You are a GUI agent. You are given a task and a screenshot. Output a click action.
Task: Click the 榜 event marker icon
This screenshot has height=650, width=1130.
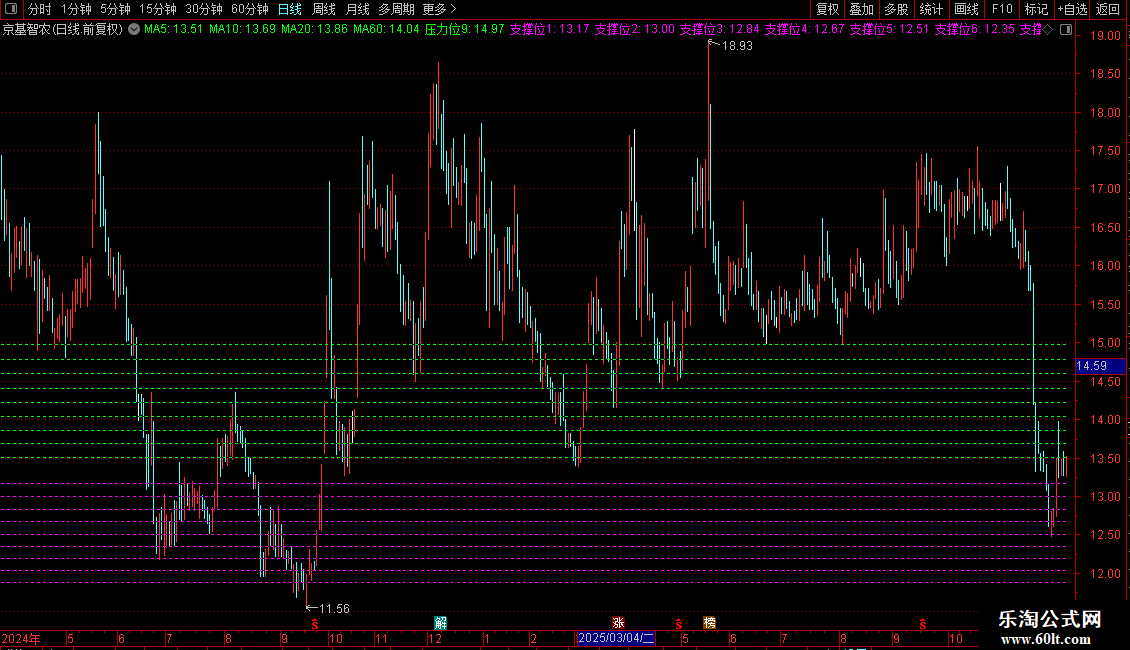pyautogui.click(x=709, y=623)
